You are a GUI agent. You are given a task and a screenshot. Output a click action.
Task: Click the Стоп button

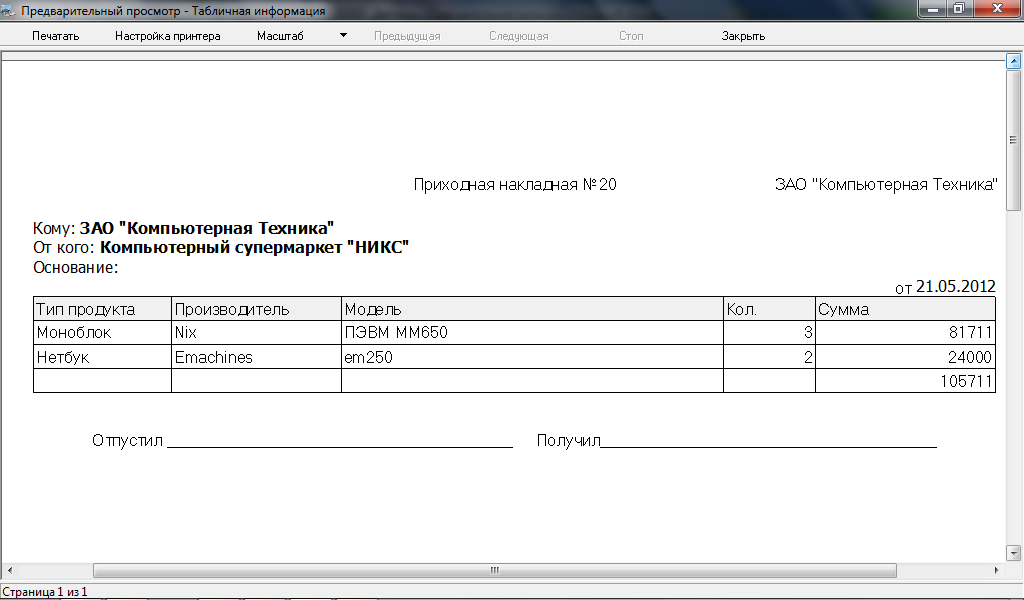pos(631,36)
